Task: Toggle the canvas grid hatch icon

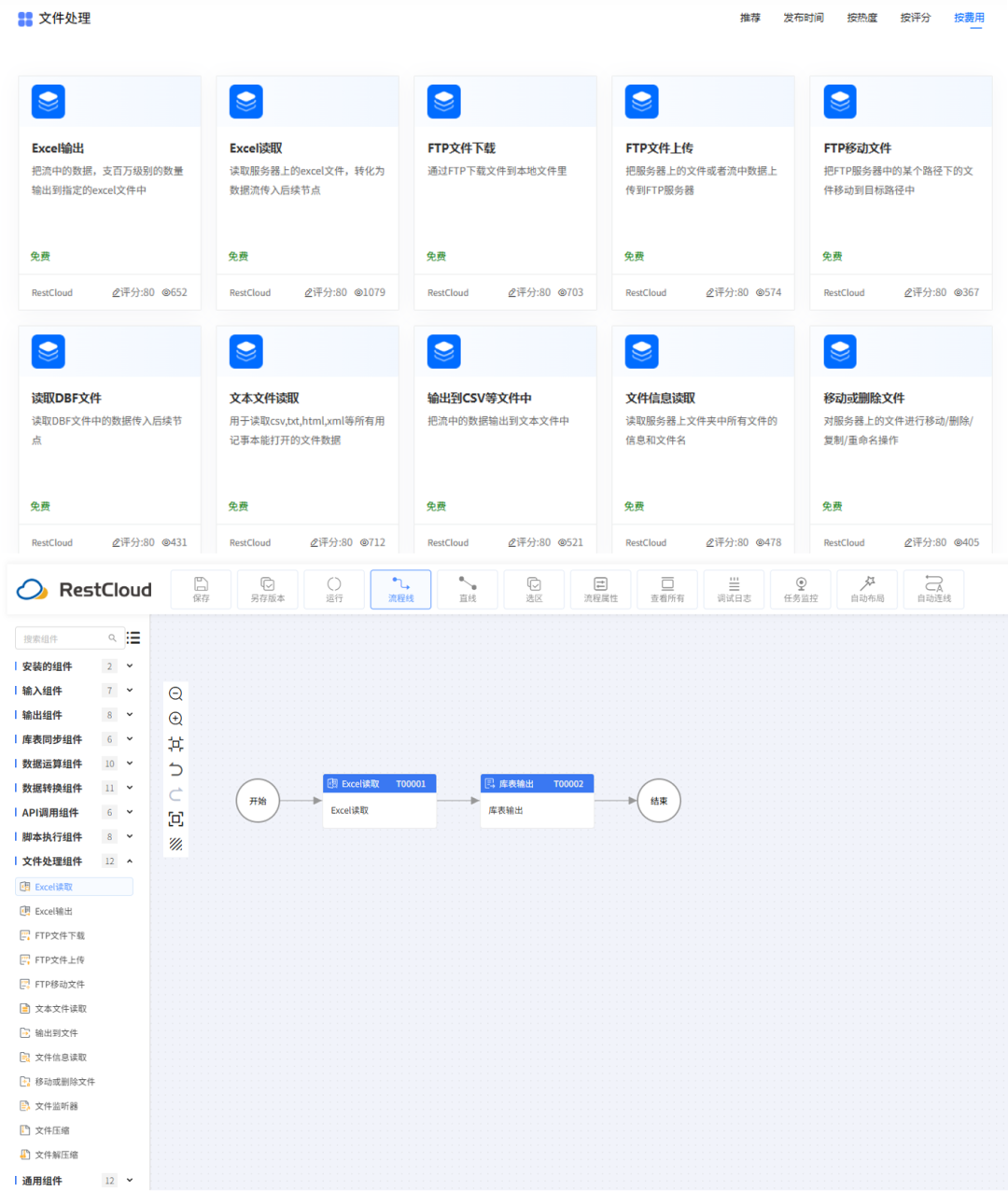Action: tap(175, 844)
